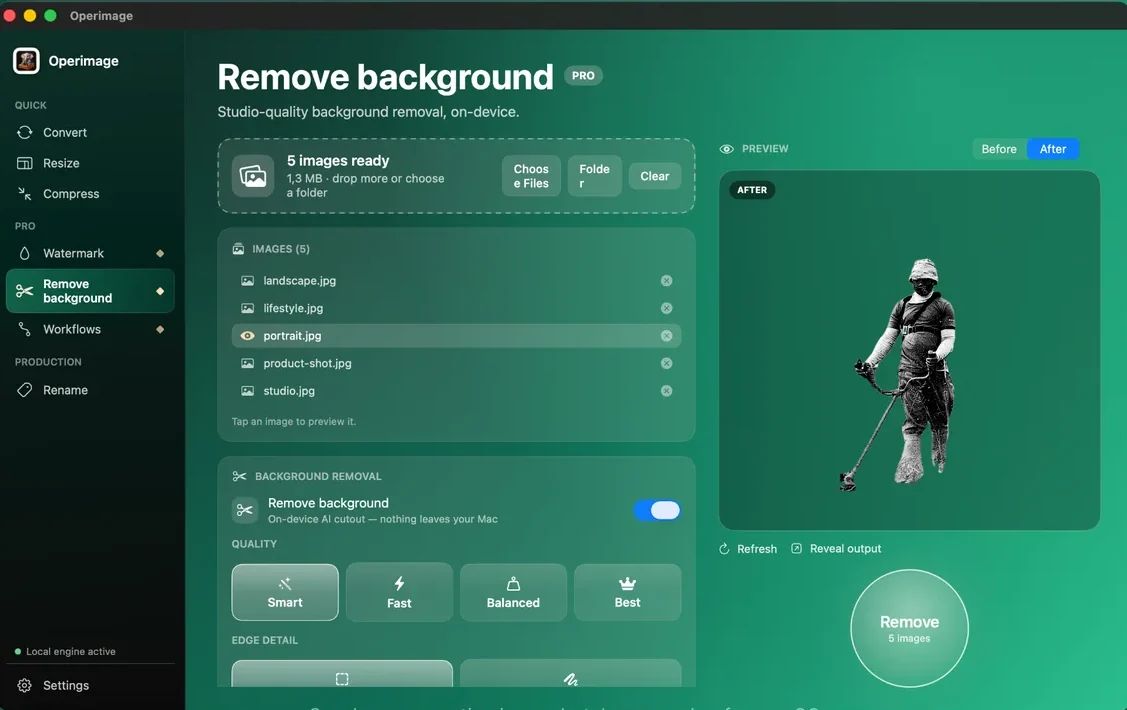The width and height of the screenshot is (1127, 710).
Task: Select the Workflows sidebar item
Action: (x=90, y=329)
